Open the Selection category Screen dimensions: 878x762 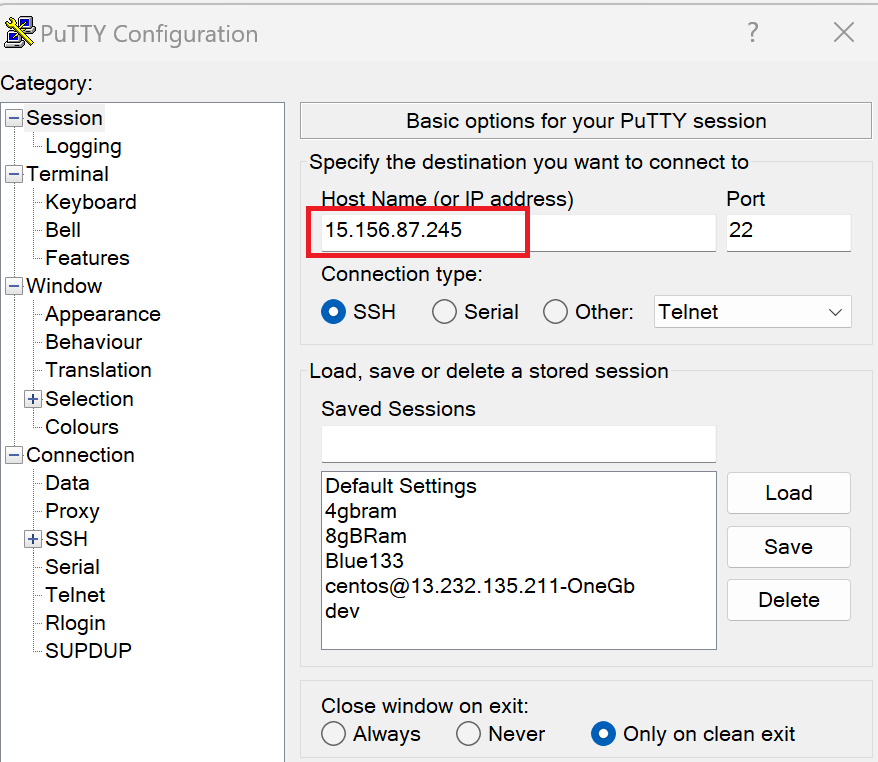pos(89,399)
